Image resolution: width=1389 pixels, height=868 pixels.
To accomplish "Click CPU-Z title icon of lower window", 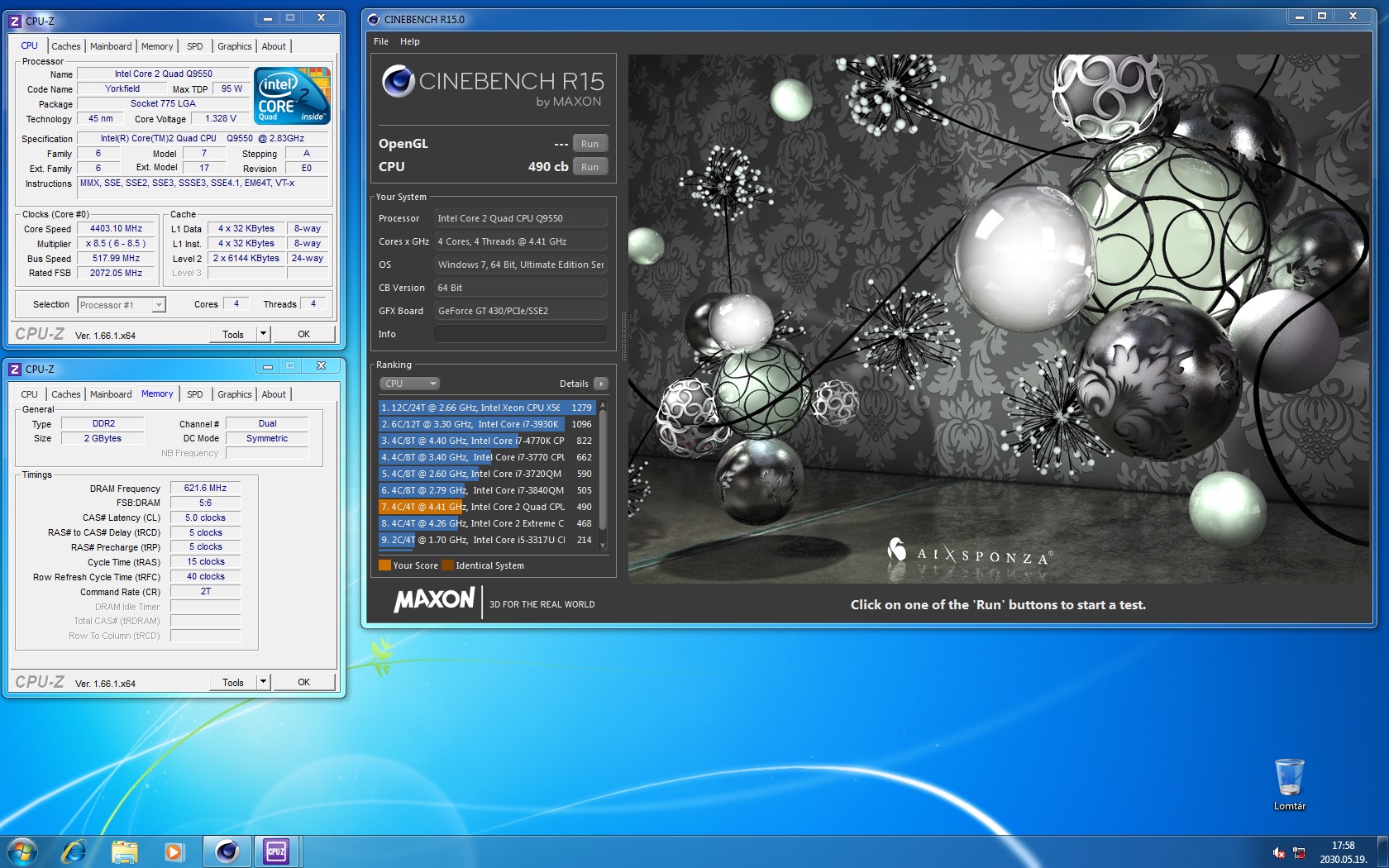I will 15,369.
